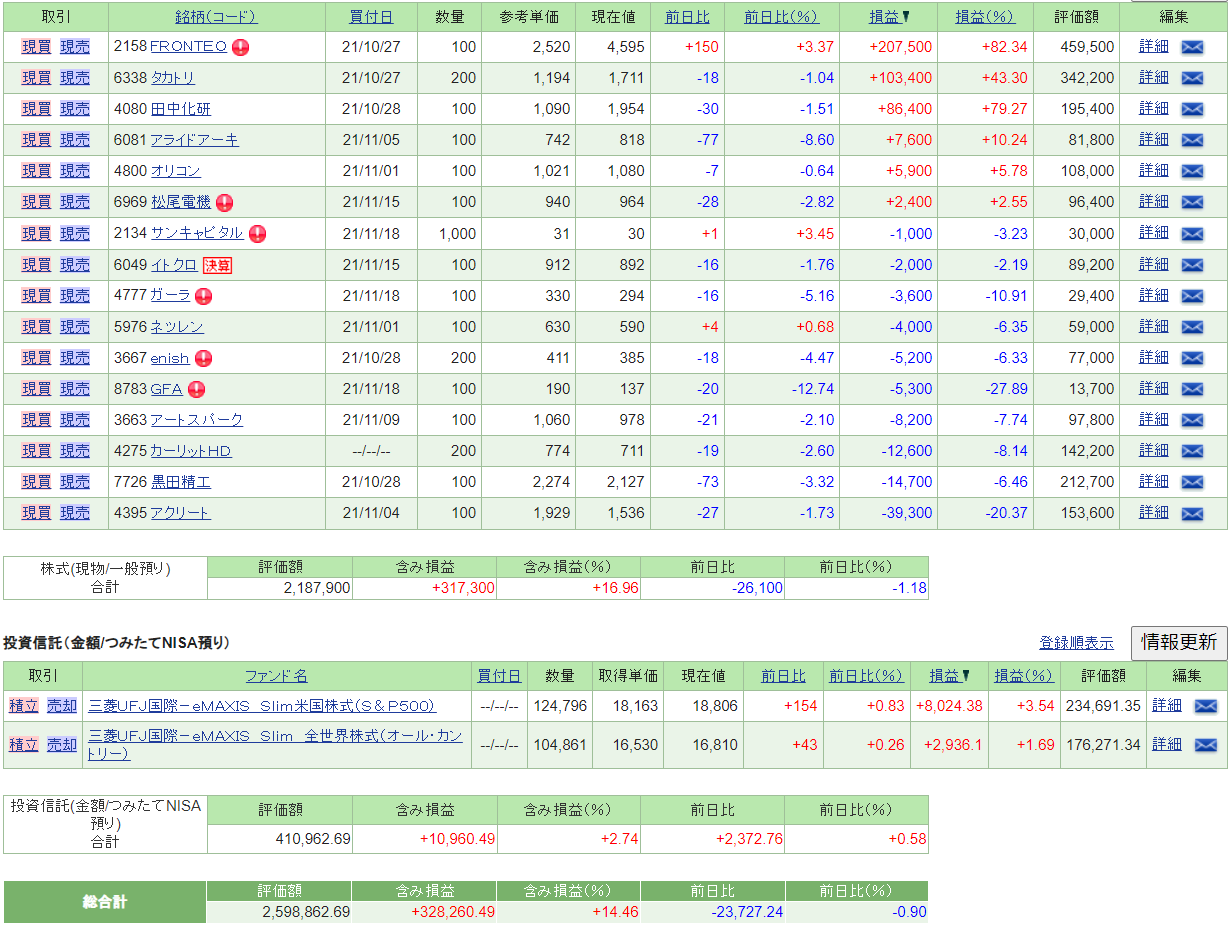Open the タカトリ stock name link
The width and height of the screenshot is (1230, 926).
coord(172,78)
